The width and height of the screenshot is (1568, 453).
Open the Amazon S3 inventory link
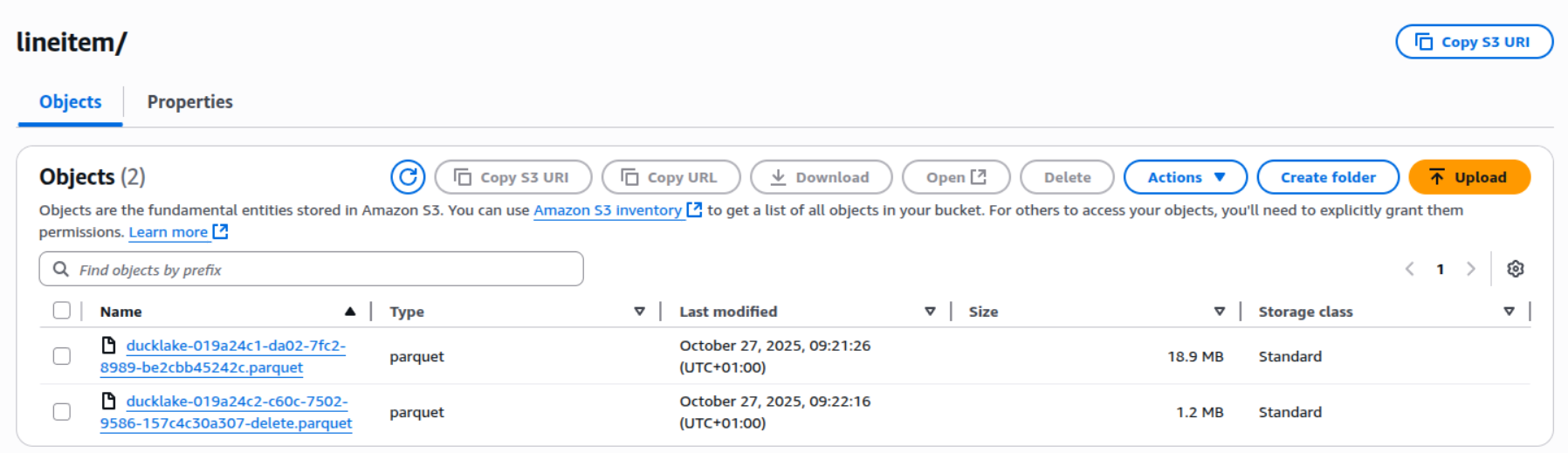(x=608, y=210)
